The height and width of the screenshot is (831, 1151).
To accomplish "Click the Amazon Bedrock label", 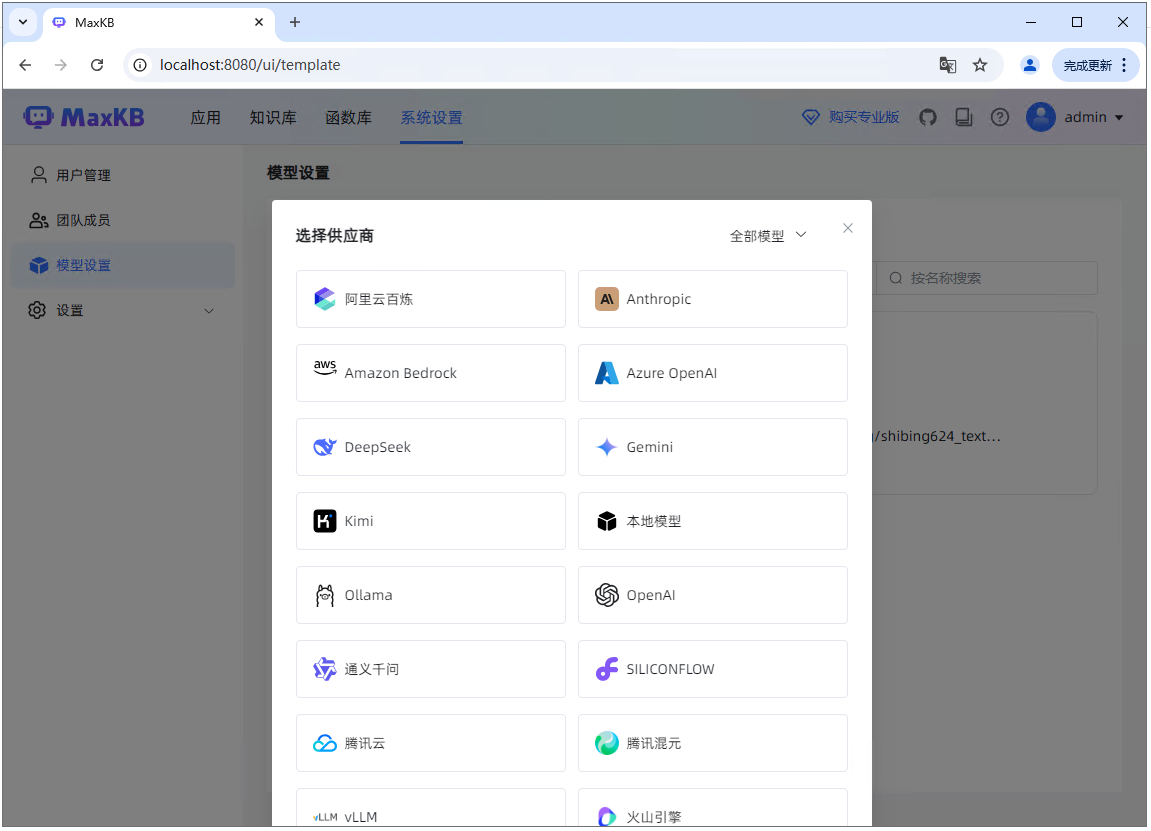I will [401, 373].
